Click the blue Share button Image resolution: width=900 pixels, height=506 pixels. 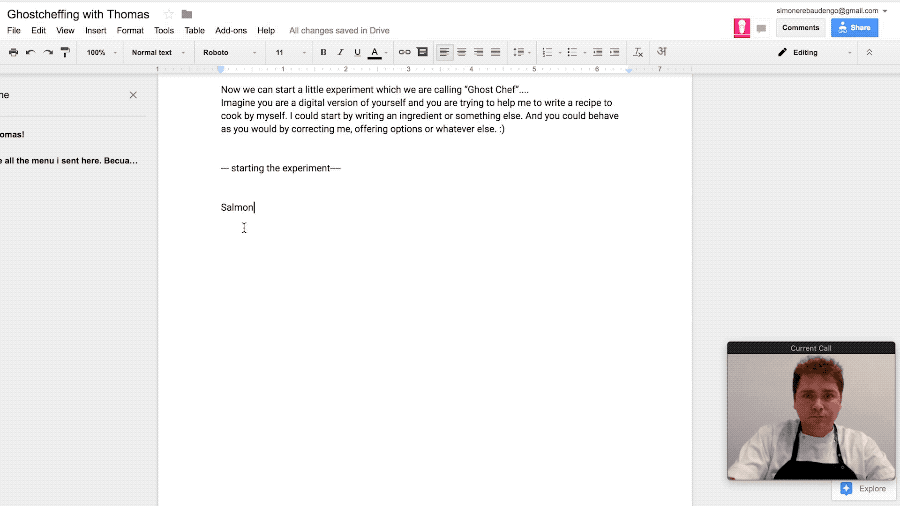854,28
